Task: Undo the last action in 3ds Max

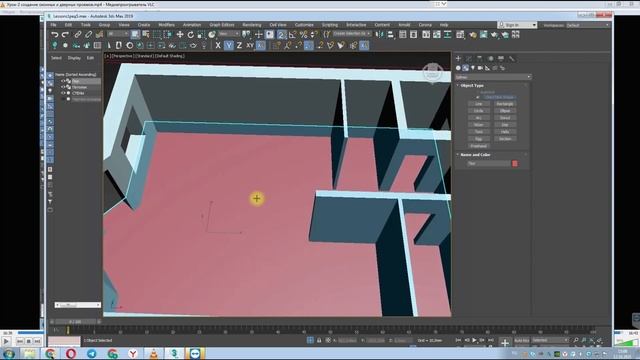Action: click(55, 35)
